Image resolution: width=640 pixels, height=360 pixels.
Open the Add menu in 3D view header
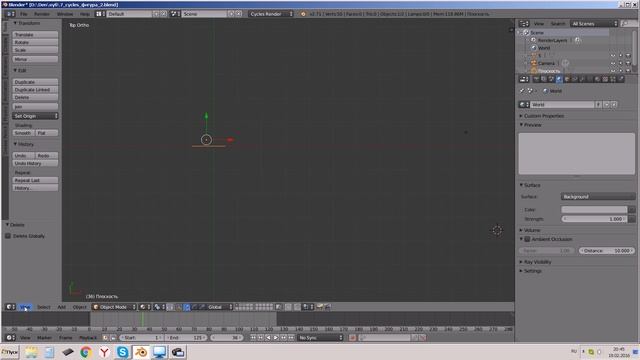pyautogui.click(x=61, y=307)
